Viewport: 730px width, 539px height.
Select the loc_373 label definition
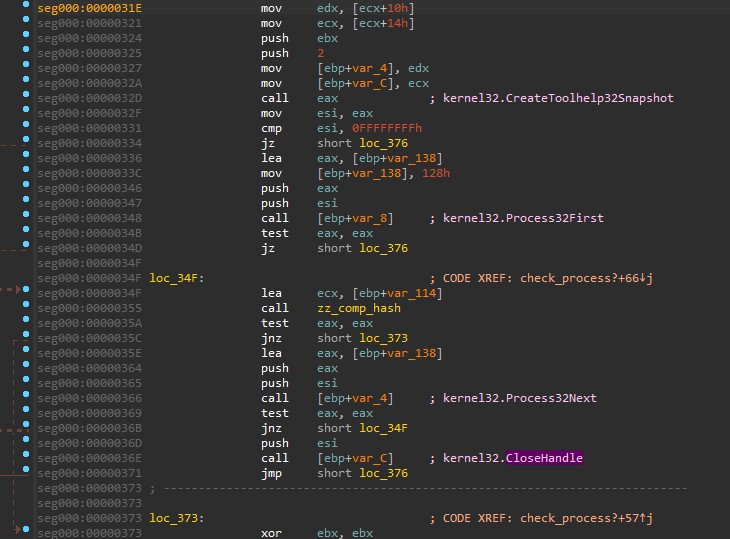[x=176, y=518]
